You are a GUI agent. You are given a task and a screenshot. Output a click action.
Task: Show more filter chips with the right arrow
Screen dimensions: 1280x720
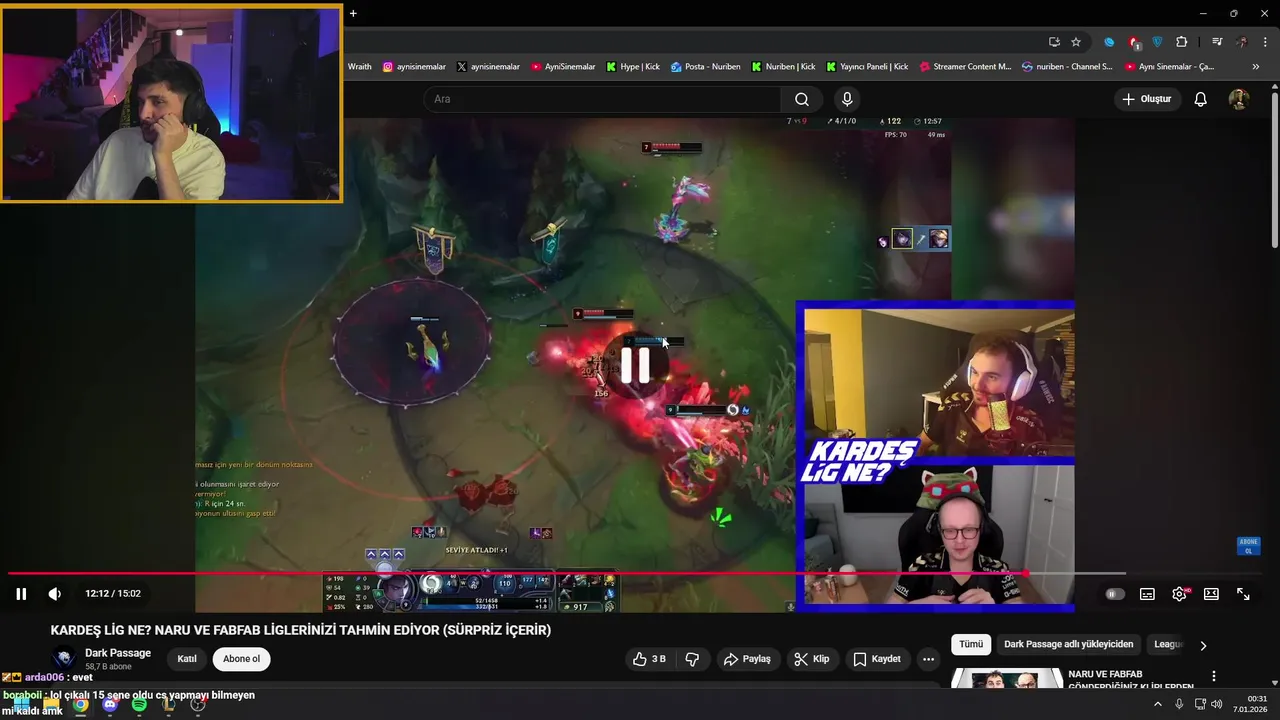coord(1203,645)
